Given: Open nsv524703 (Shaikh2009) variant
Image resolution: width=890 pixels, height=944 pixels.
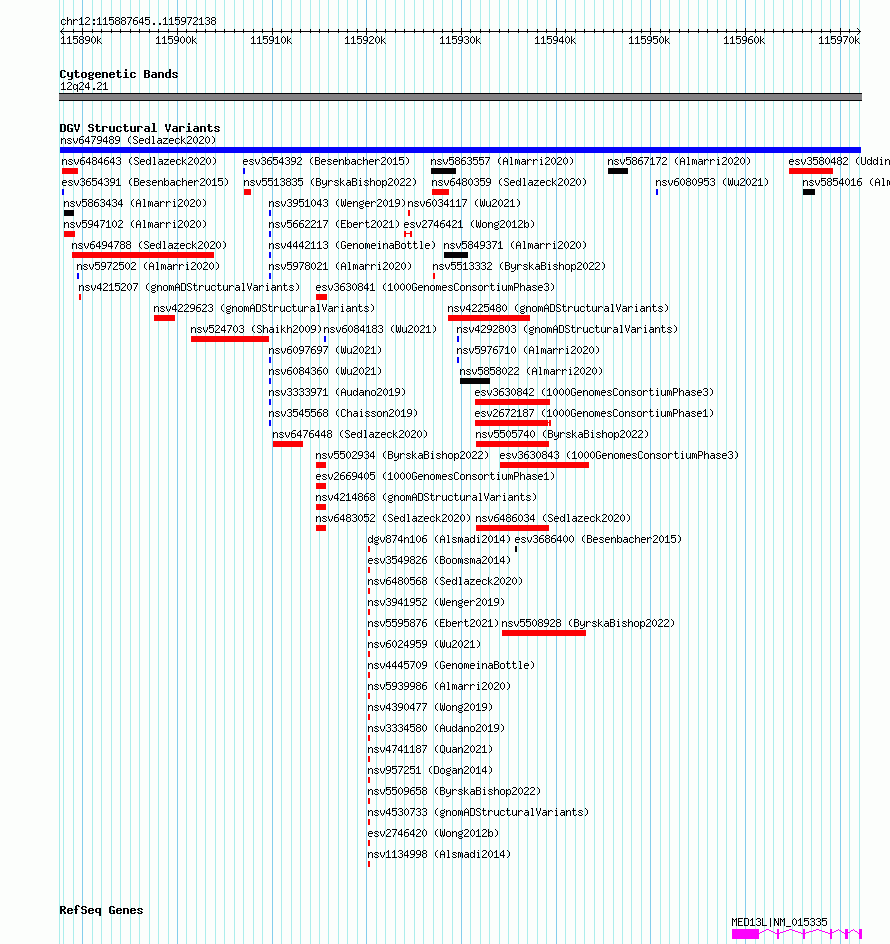Looking at the screenshot, I should 257,330.
